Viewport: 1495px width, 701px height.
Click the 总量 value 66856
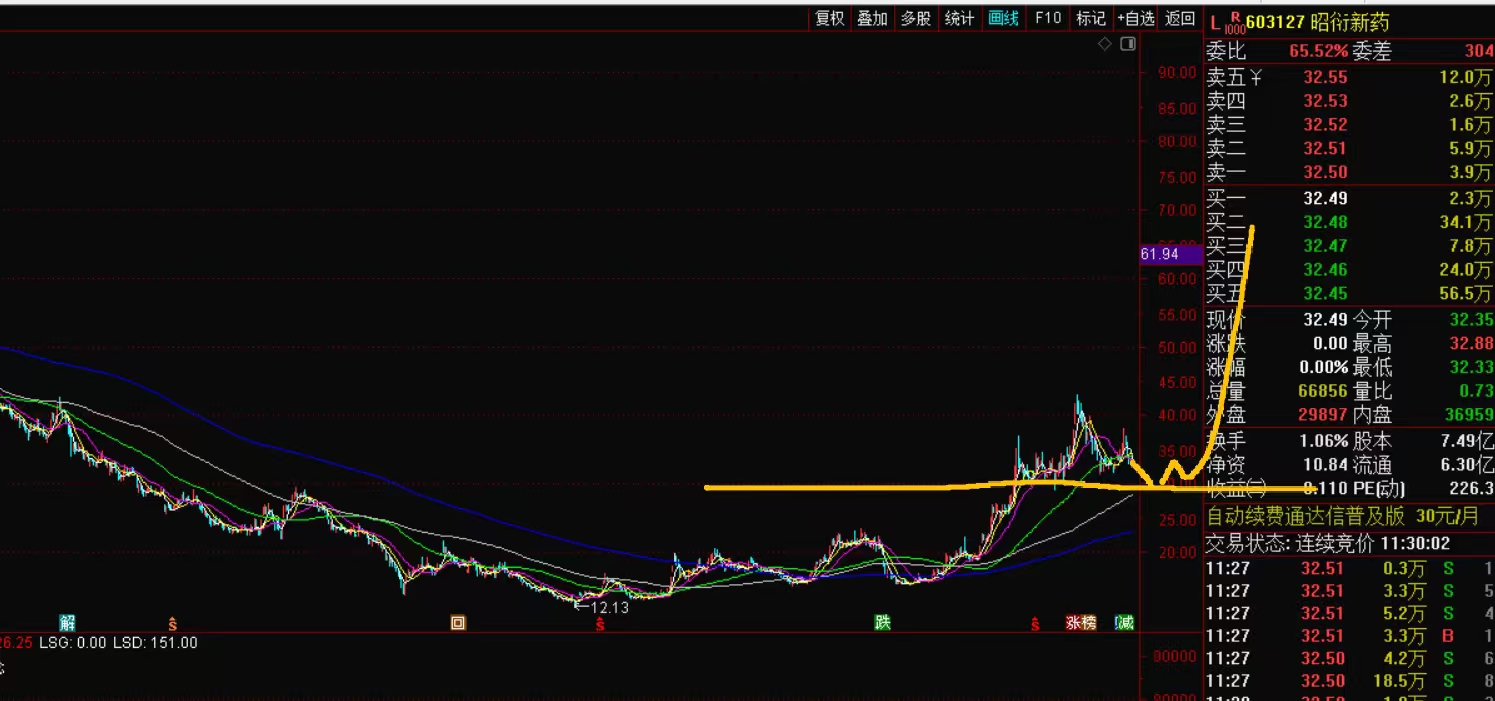(1322, 391)
